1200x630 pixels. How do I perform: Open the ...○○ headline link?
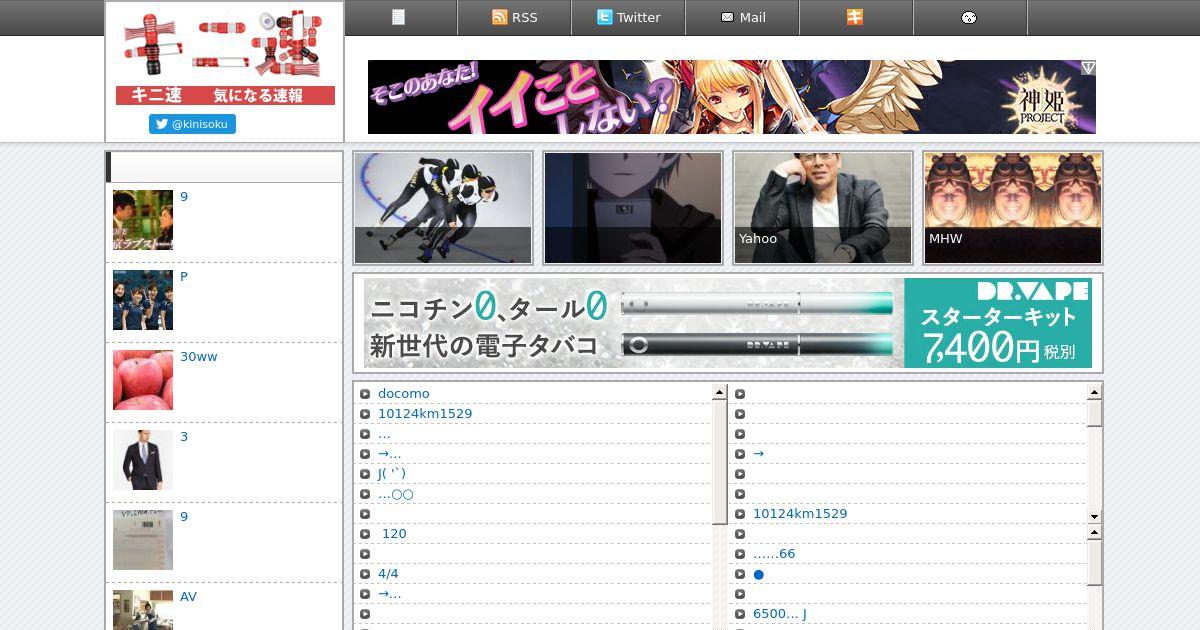396,493
